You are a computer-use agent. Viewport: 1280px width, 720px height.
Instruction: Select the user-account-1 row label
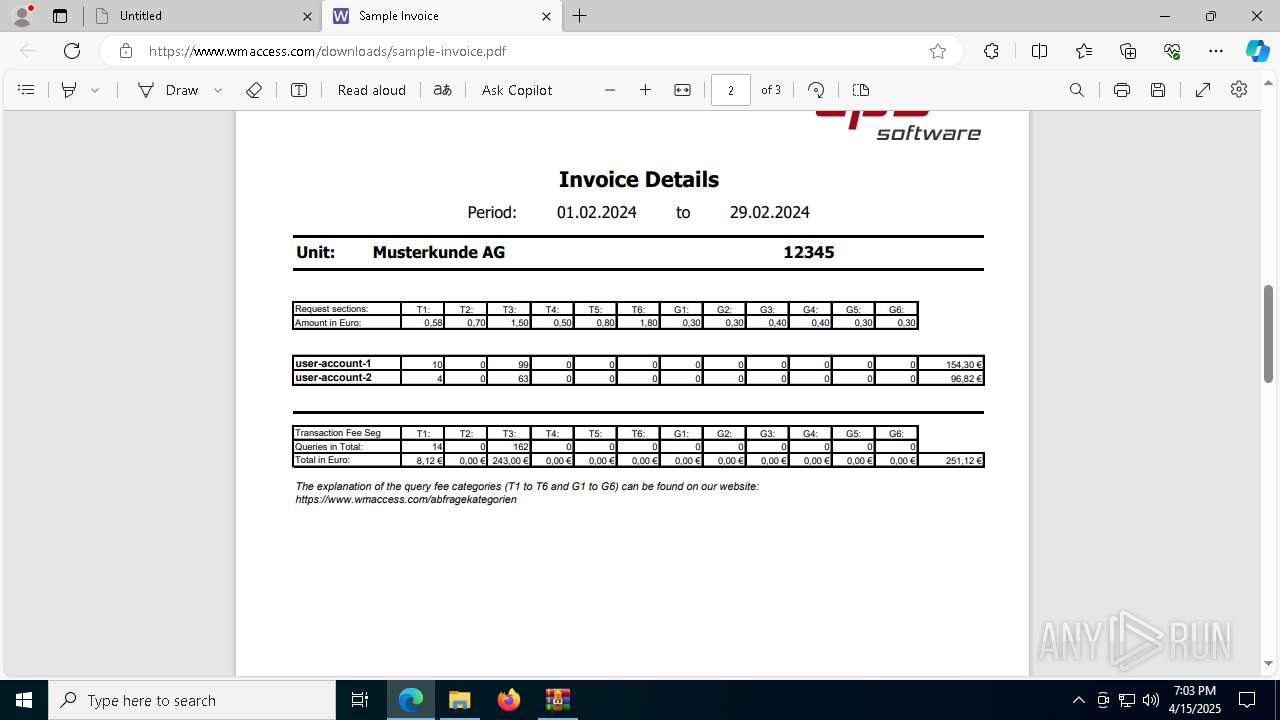point(333,364)
